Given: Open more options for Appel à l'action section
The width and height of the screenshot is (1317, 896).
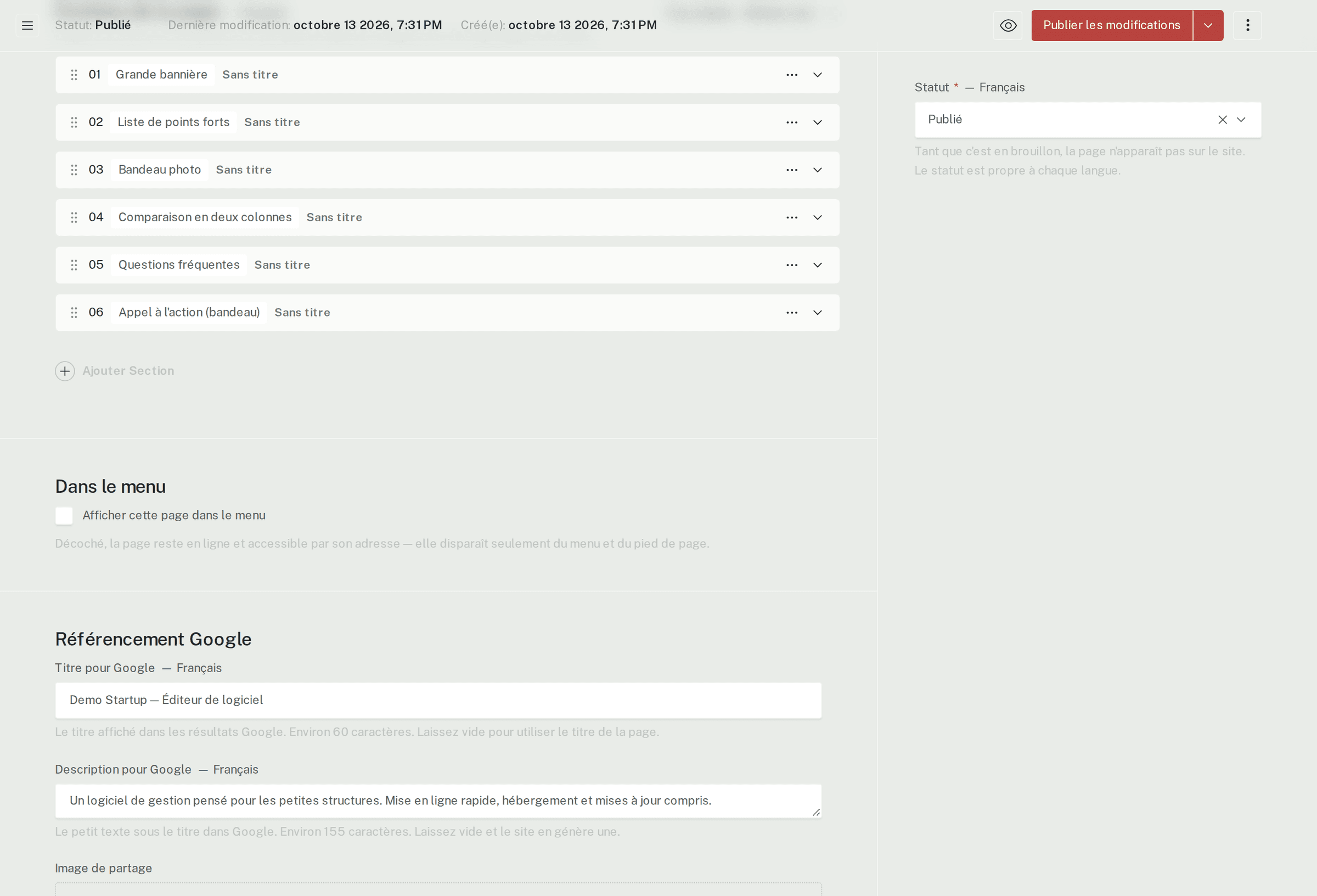Looking at the screenshot, I should click(792, 313).
